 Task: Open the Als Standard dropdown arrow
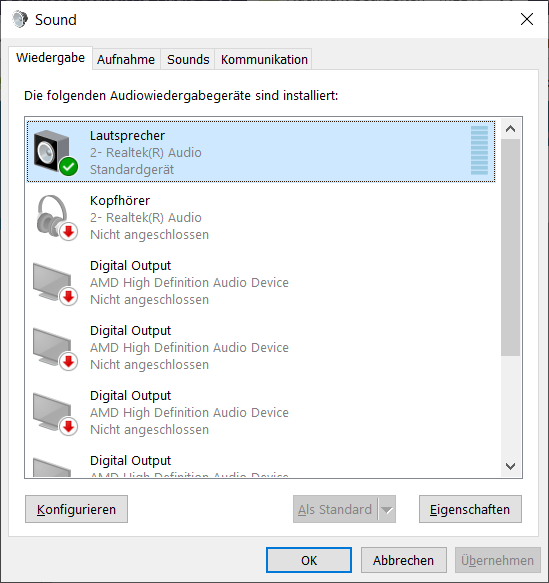387,509
